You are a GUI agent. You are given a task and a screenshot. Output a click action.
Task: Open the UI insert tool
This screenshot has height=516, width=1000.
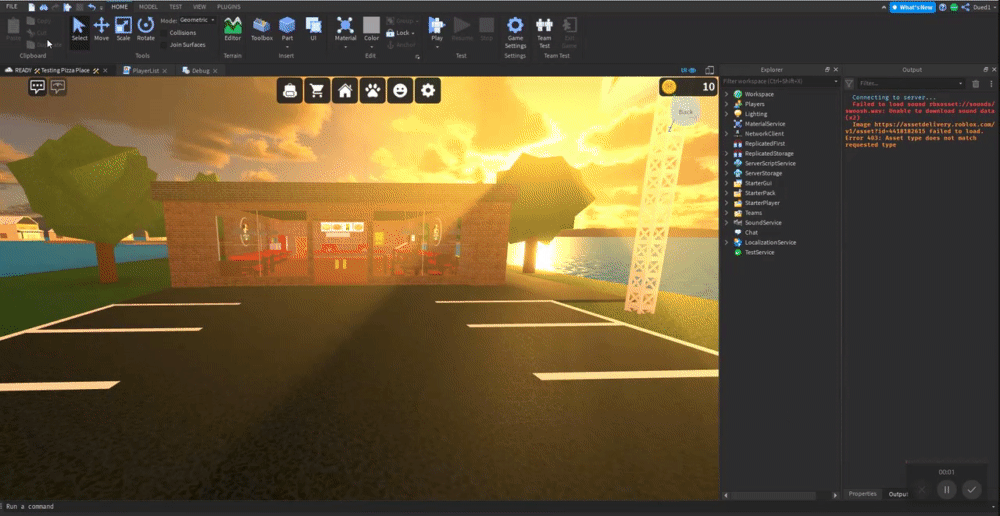(x=313, y=29)
